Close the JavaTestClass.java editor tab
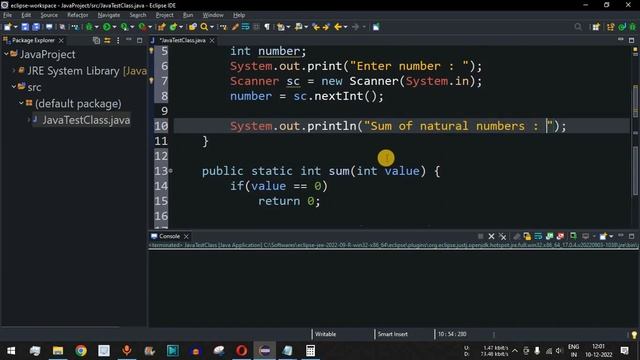This screenshot has height=360, width=640. 212,40
